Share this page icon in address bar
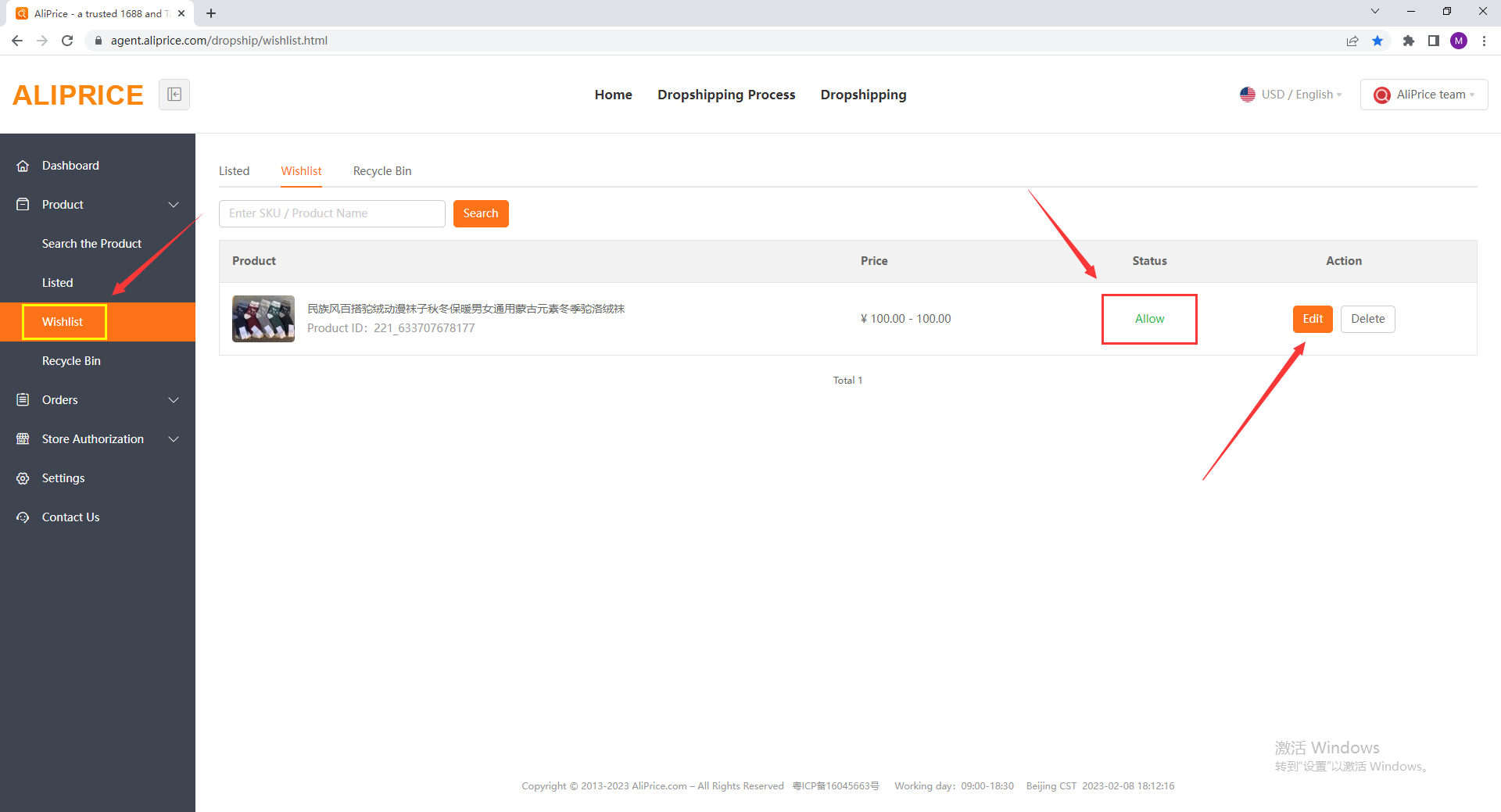The height and width of the screenshot is (812, 1501). (1352, 41)
